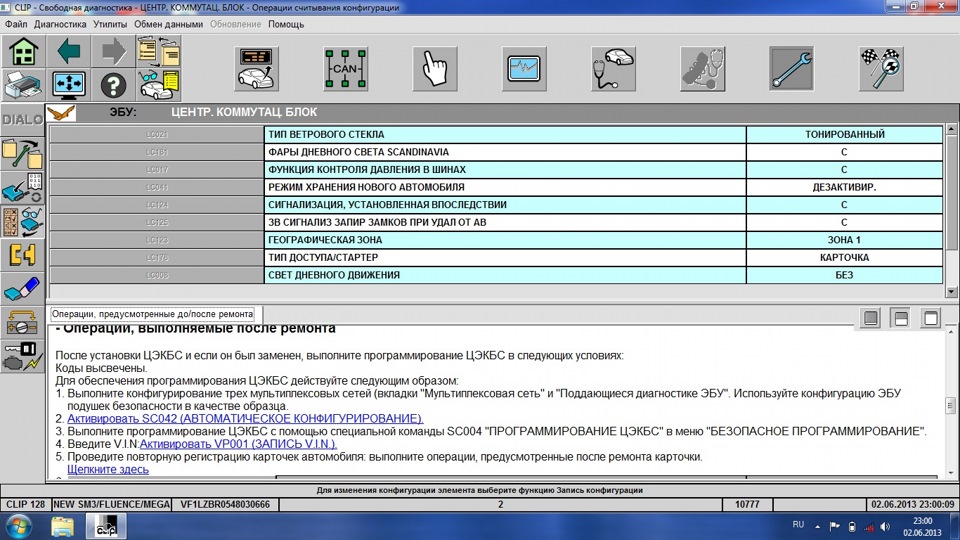Click the VIN VF1LZBR0548030666 status field
Screen dimensions: 960x540
[225, 504]
